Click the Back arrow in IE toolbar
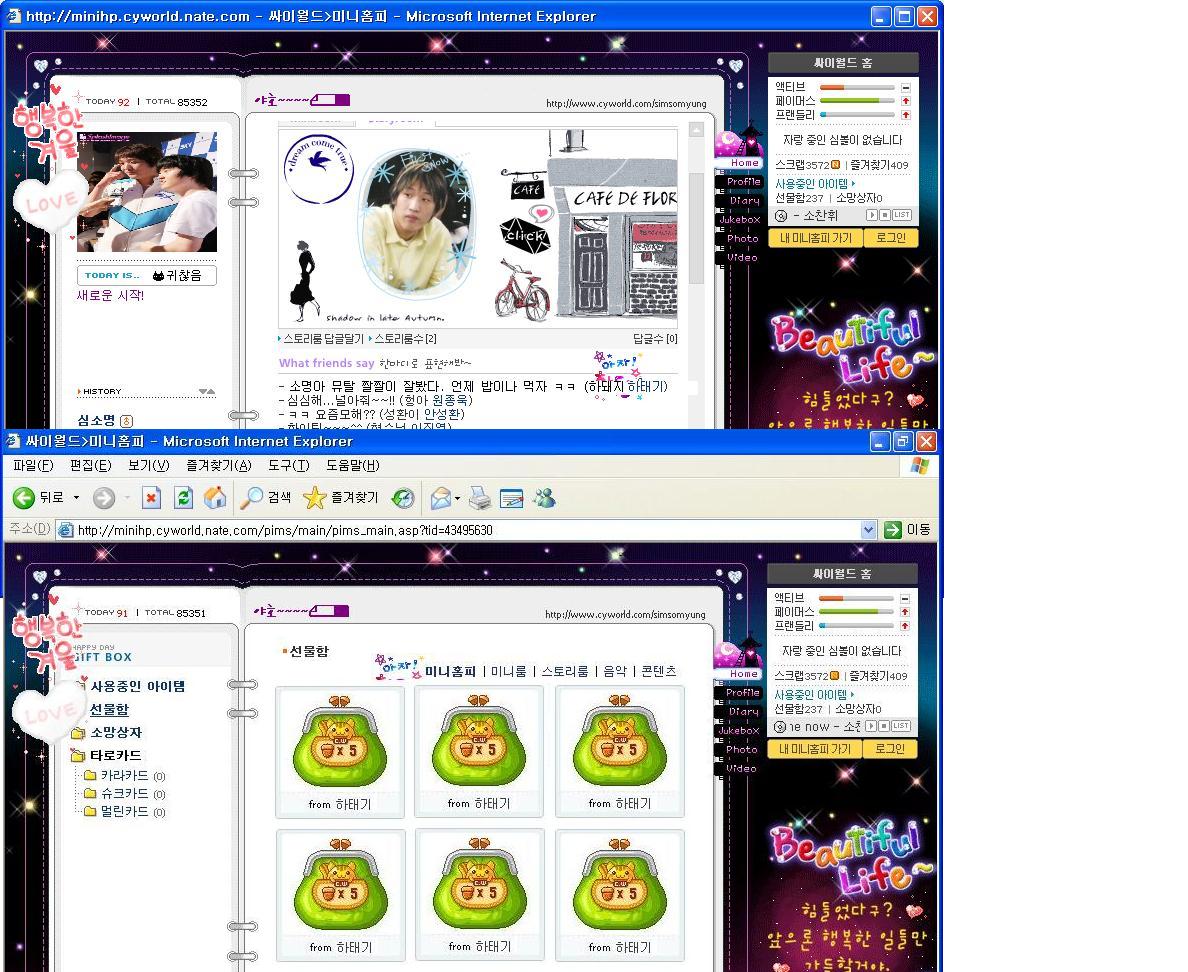 tap(23, 498)
